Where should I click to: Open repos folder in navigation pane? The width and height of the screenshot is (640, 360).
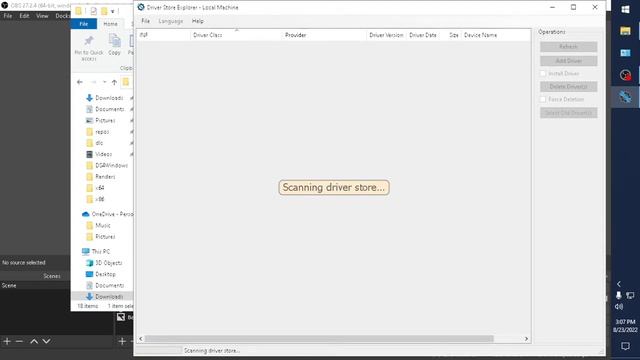click(102, 132)
